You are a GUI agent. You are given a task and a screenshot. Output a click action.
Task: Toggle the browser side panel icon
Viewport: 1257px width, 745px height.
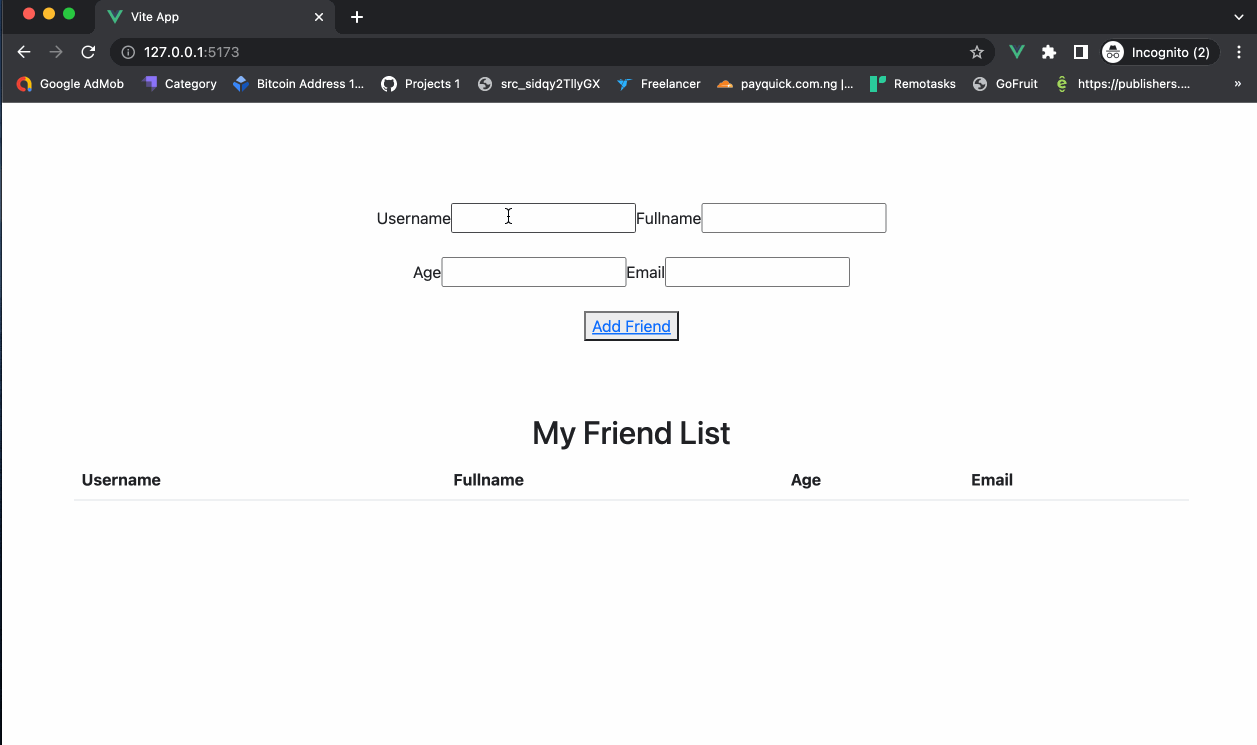click(1080, 52)
